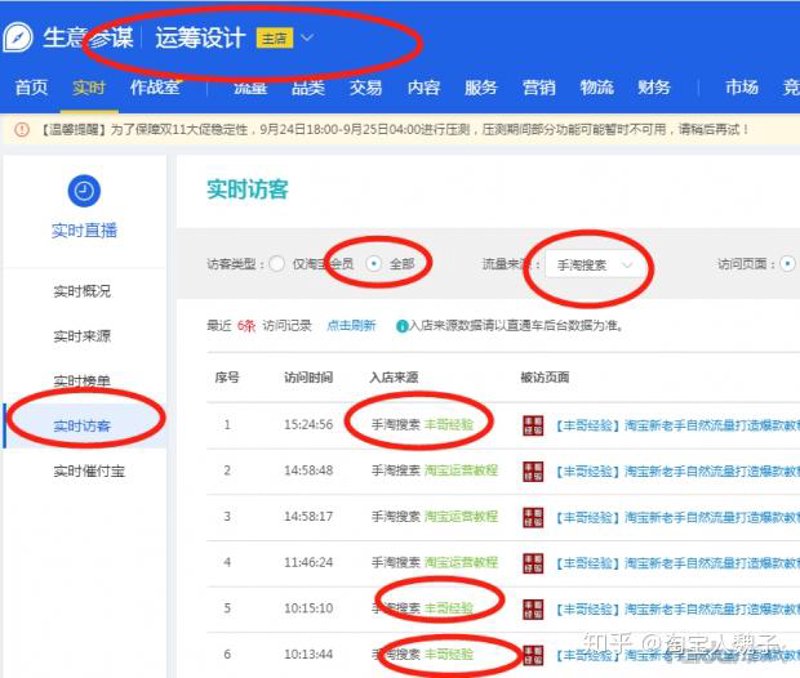
Task: Click the warning icon in the notice bar
Action: 22,130
